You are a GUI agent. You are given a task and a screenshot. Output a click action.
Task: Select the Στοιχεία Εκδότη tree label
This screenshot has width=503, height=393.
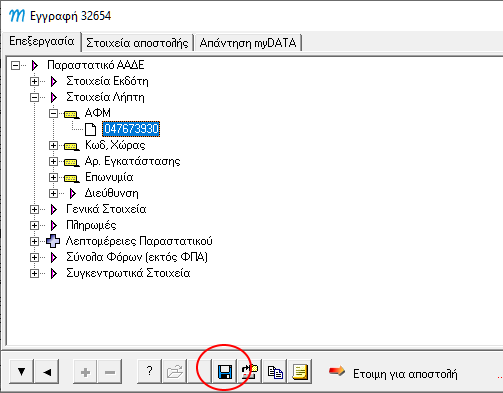[x=107, y=81]
